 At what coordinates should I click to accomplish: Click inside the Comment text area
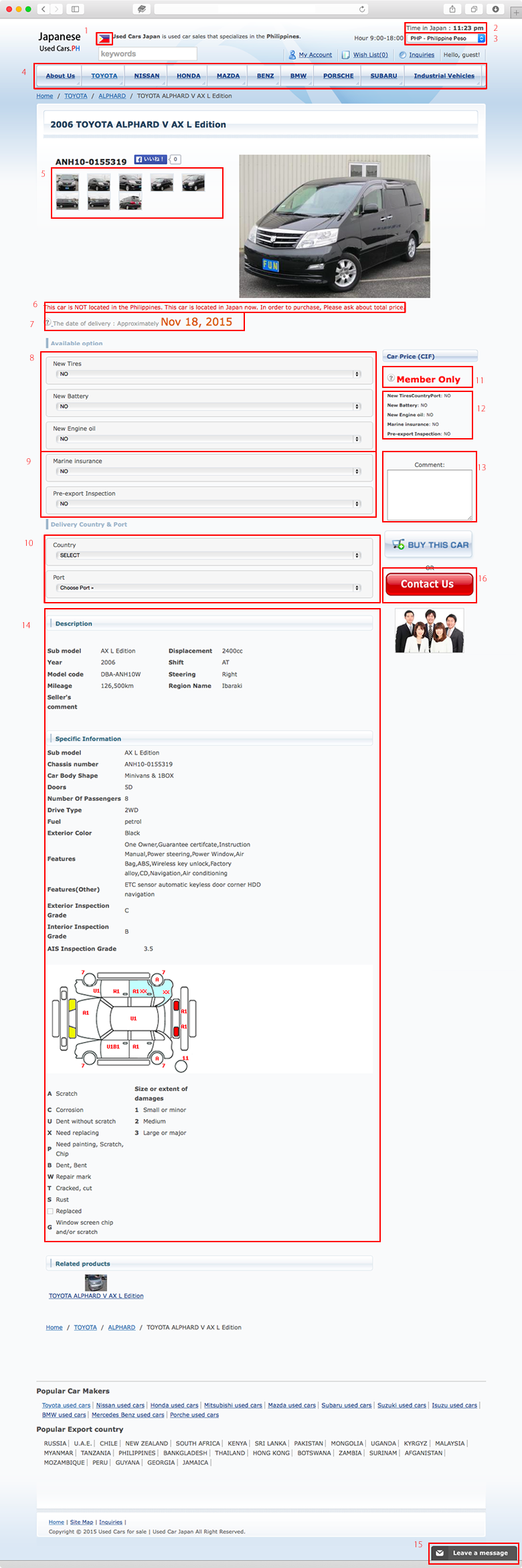click(x=429, y=494)
